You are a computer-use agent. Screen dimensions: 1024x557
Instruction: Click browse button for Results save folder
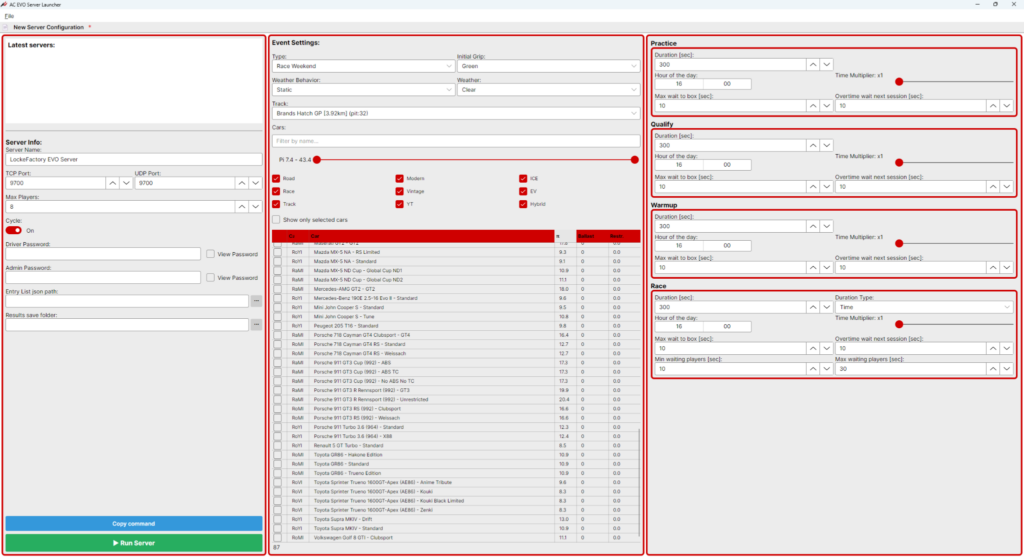click(256, 325)
